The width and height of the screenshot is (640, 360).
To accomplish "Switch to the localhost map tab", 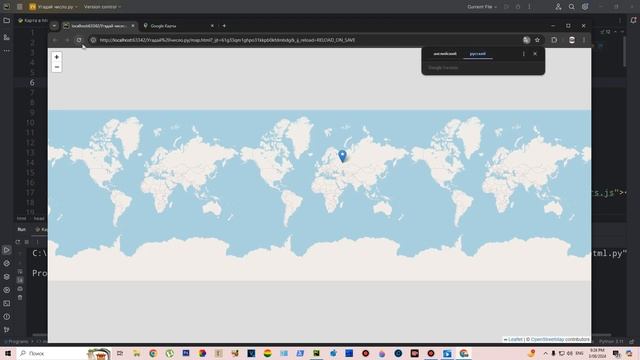I will click(x=98, y=26).
